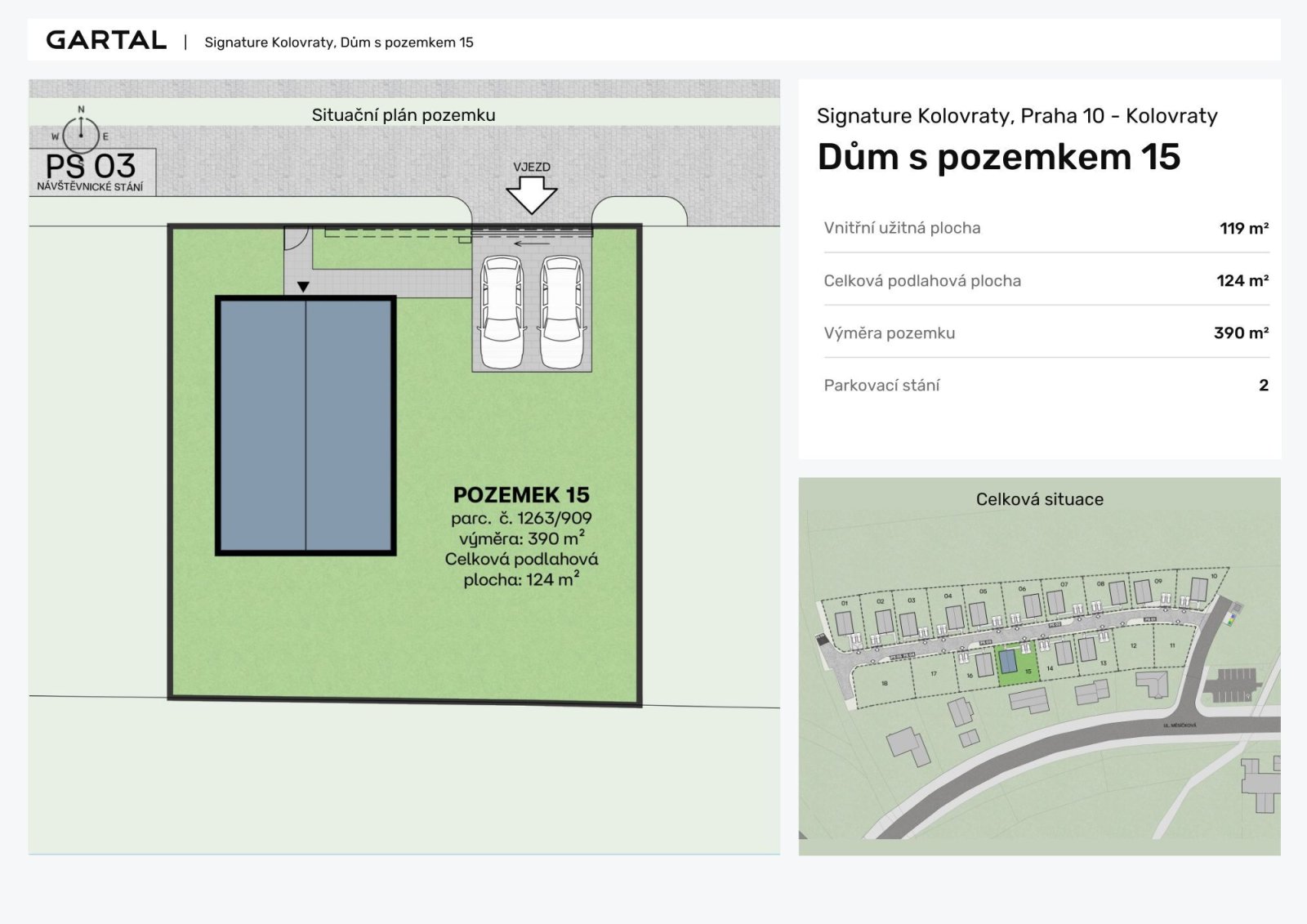Click the black house entrance triangle marker

click(303, 287)
